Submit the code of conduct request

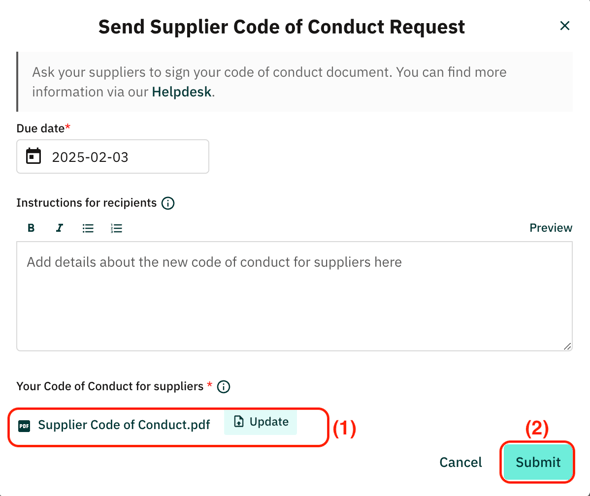pos(538,462)
